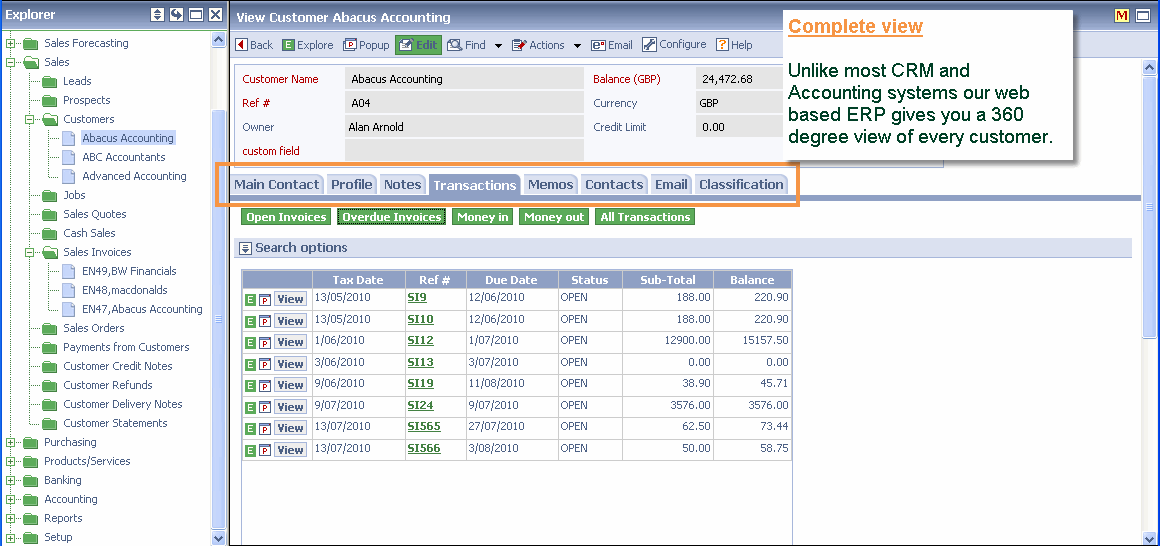Expand the Purchasing folder in Explorer
Viewport: 1160px width, 546px height.
[x=11, y=442]
